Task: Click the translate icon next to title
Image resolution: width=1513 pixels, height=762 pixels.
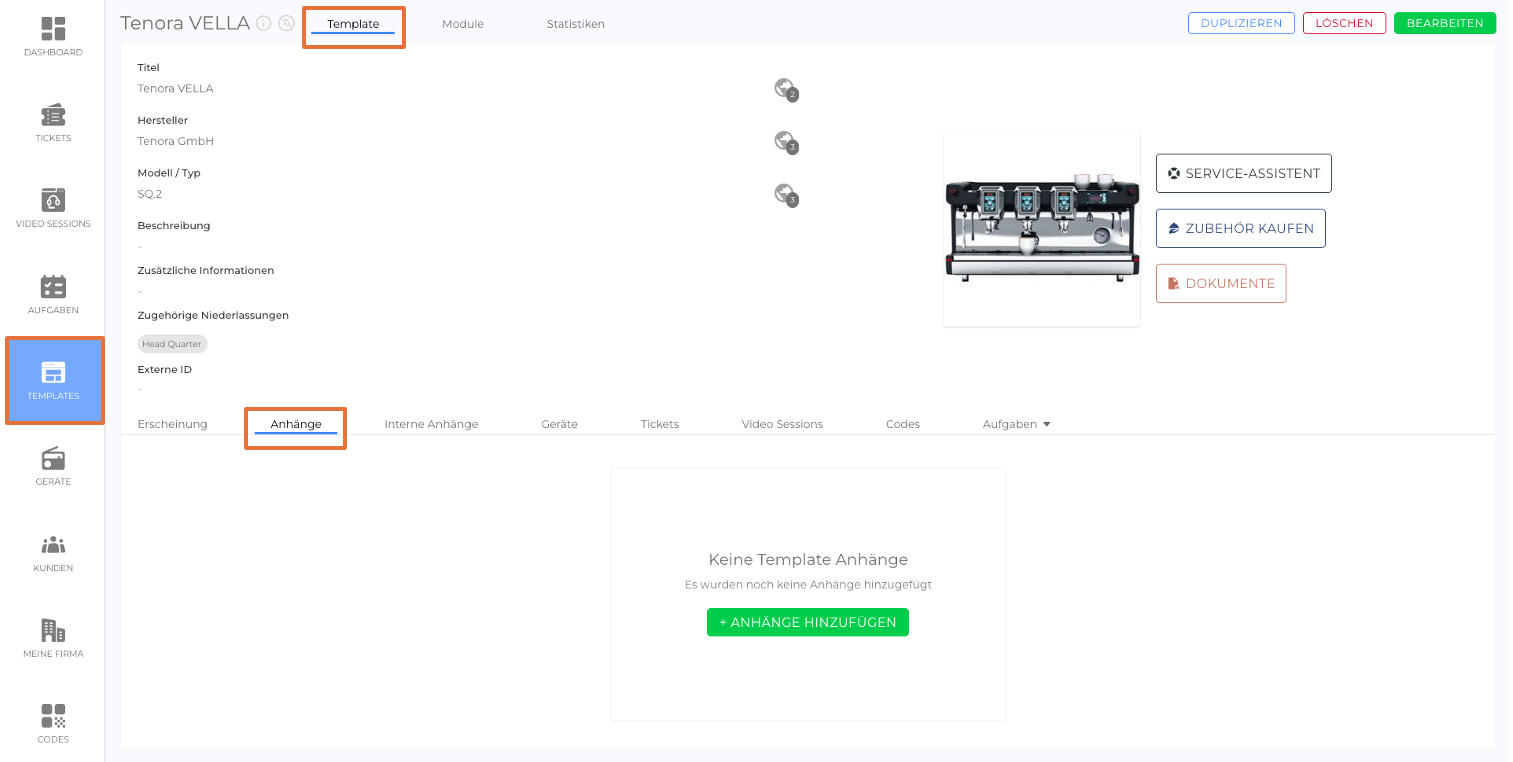Action: (287, 23)
